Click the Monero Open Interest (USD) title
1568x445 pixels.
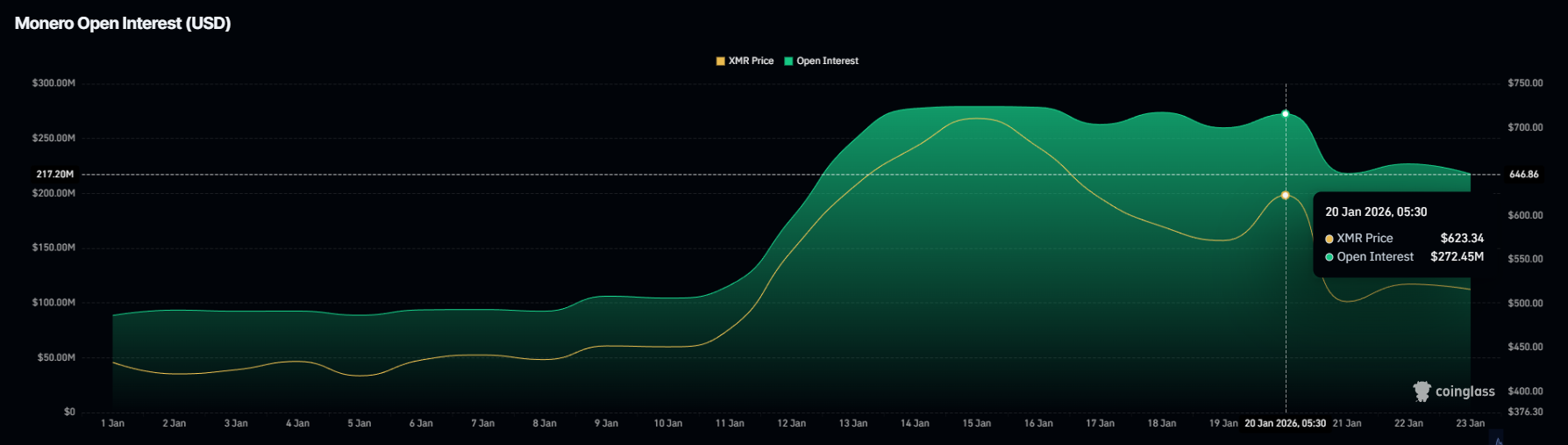coord(123,24)
